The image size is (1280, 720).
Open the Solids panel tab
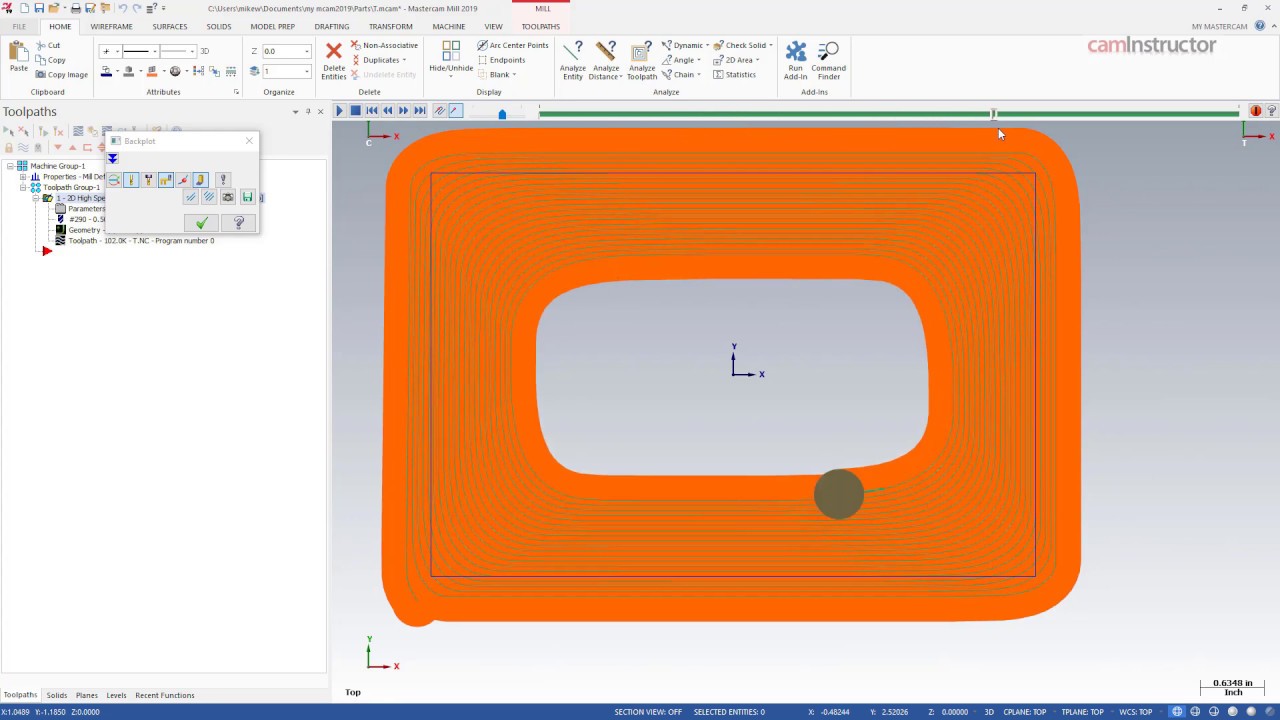(x=57, y=695)
